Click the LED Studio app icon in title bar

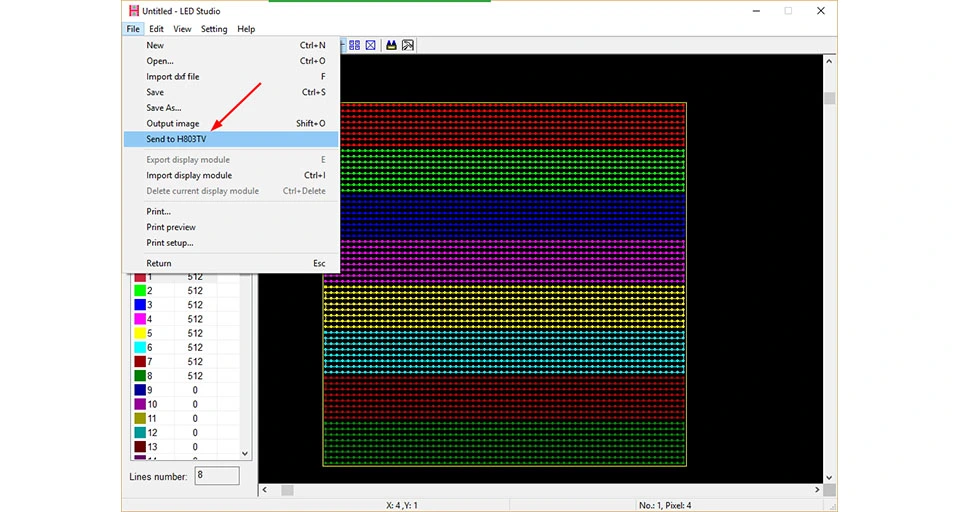133,11
